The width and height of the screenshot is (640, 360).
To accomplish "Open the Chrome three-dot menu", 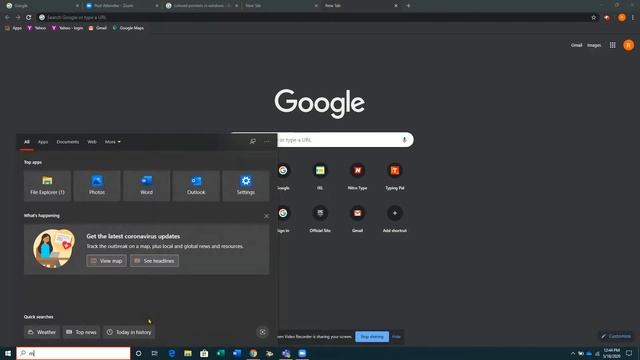I will pos(633,18).
